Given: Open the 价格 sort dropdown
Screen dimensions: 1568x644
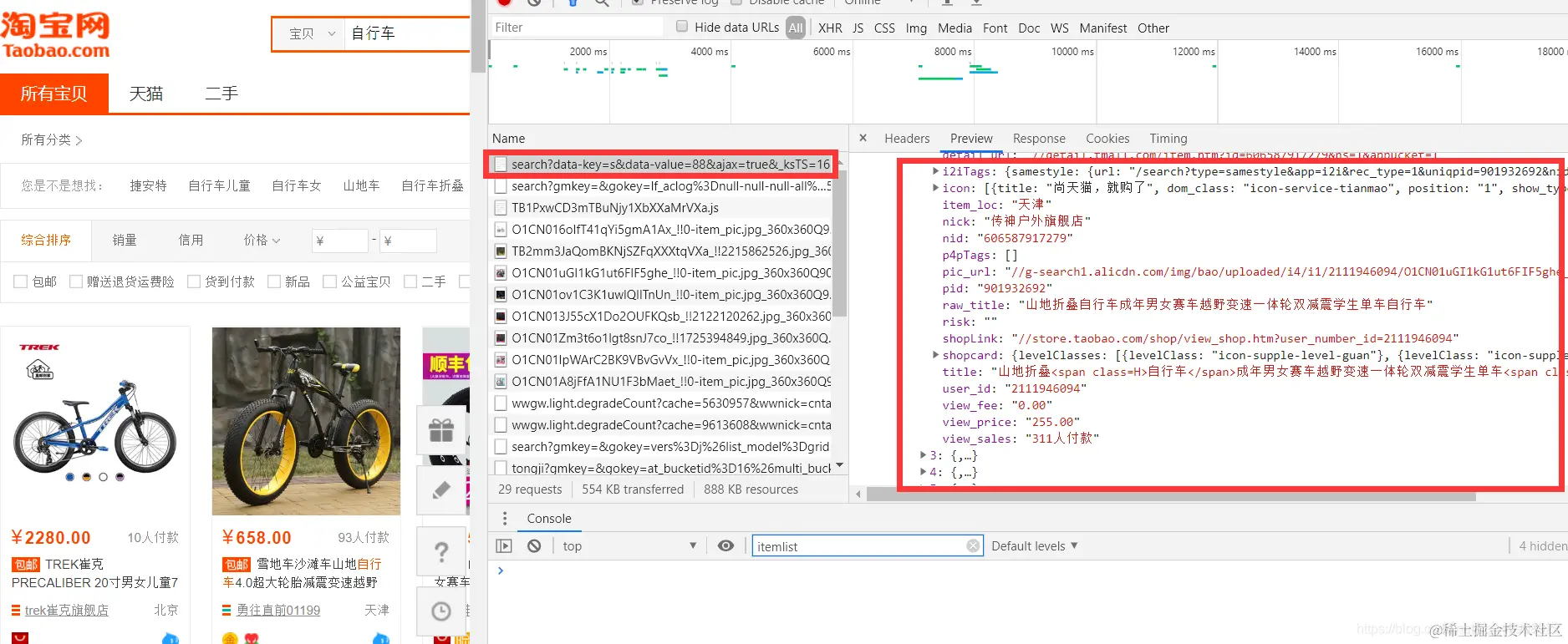Looking at the screenshot, I should point(262,241).
